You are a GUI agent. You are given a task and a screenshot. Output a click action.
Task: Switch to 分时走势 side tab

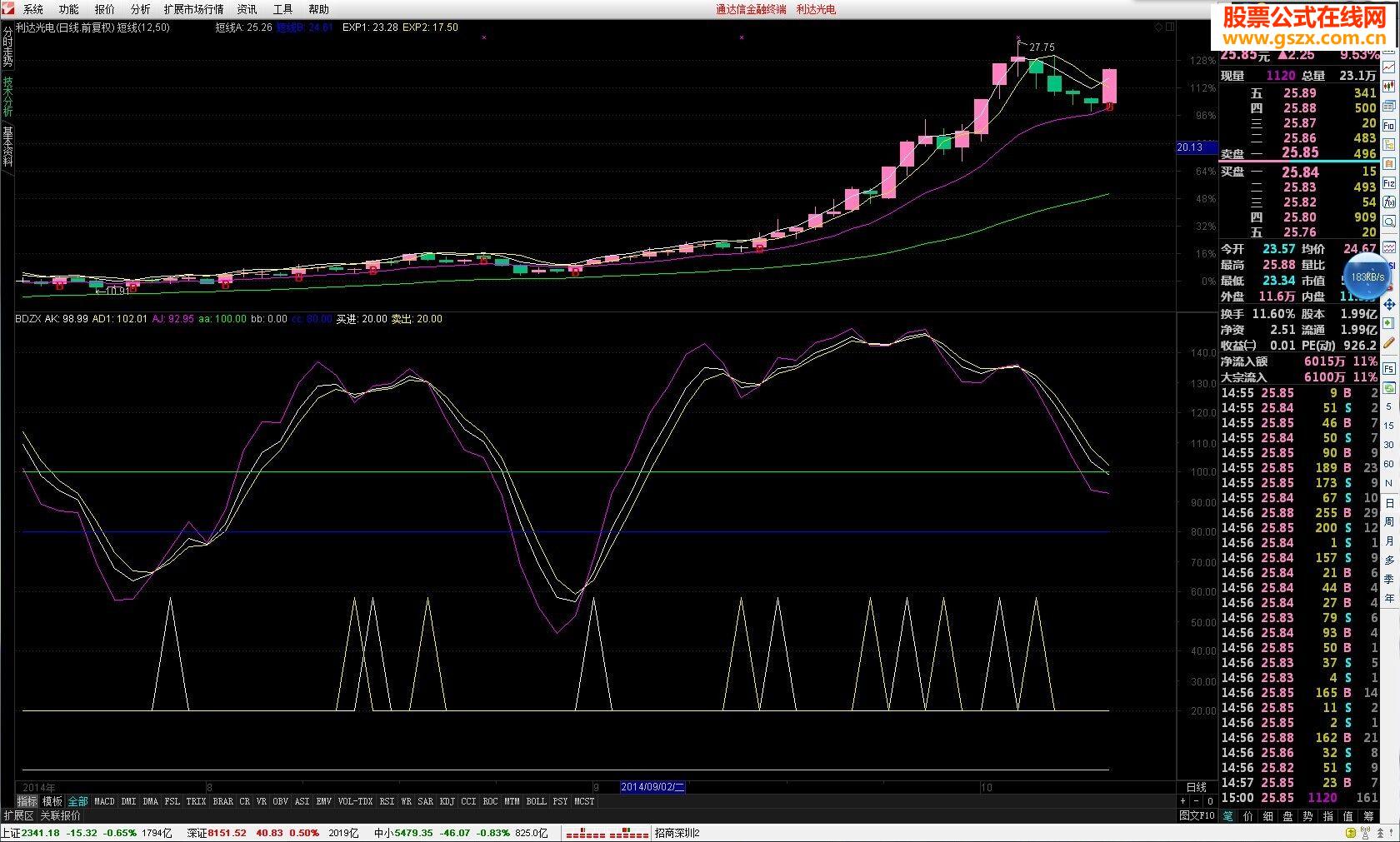click(x=7, y=46)
